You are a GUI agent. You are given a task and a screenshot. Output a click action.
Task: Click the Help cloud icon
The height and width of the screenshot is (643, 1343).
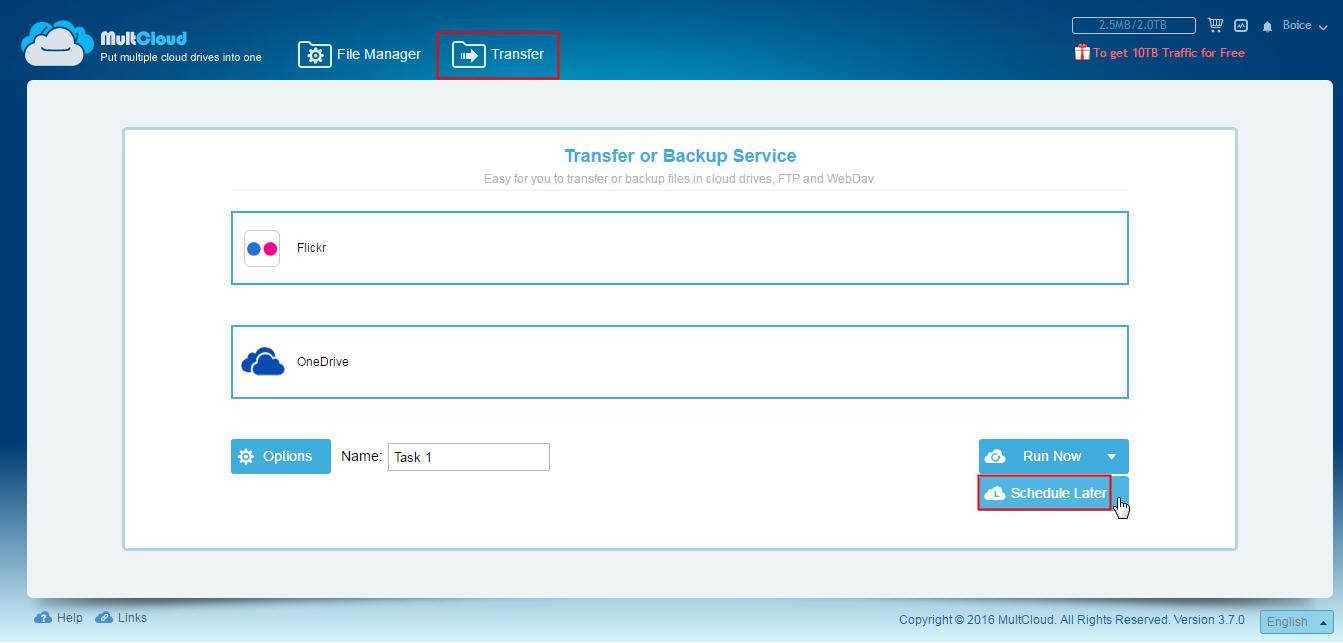(x=43, y=618)
